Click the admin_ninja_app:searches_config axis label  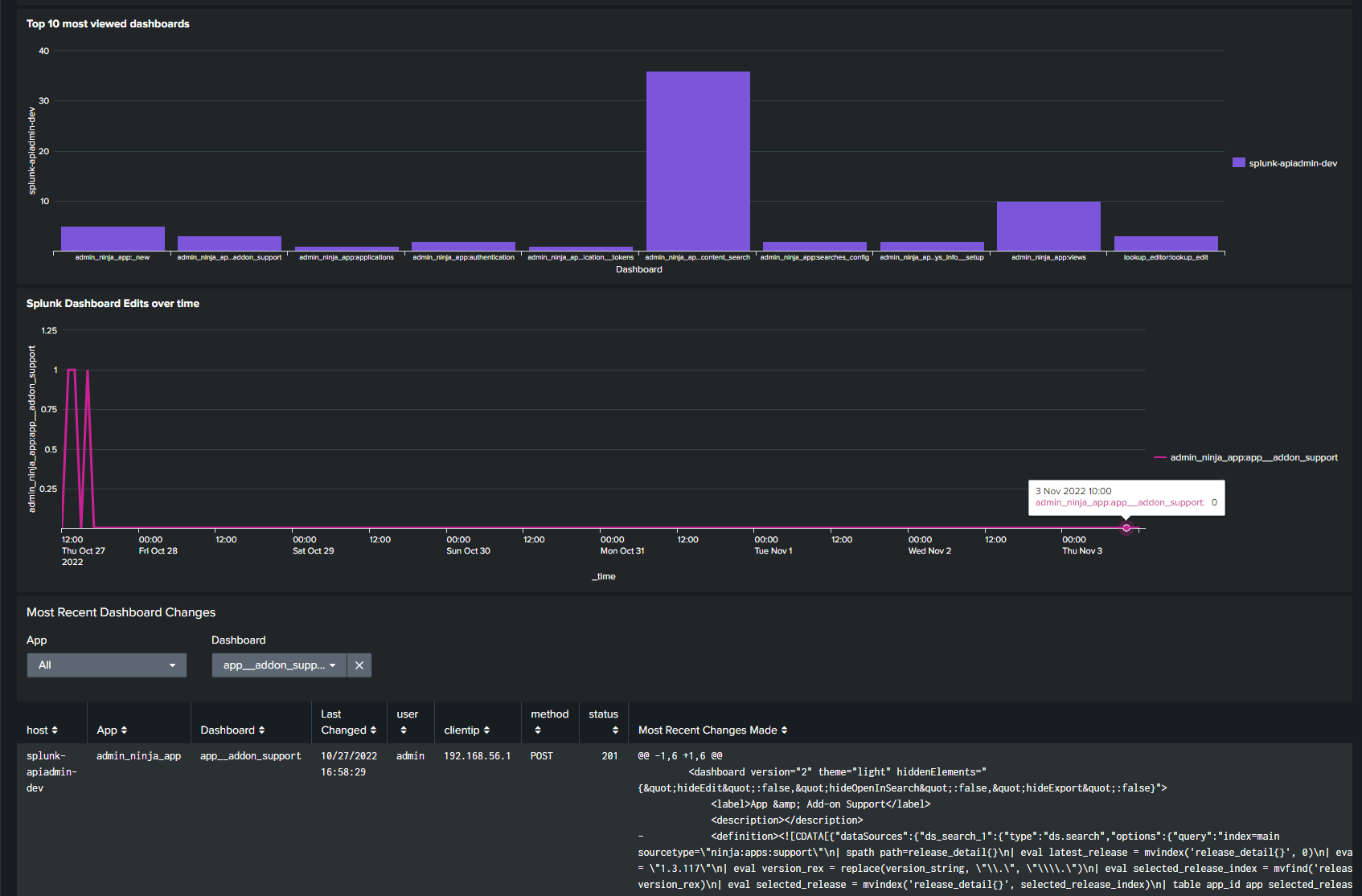point(814,257)
